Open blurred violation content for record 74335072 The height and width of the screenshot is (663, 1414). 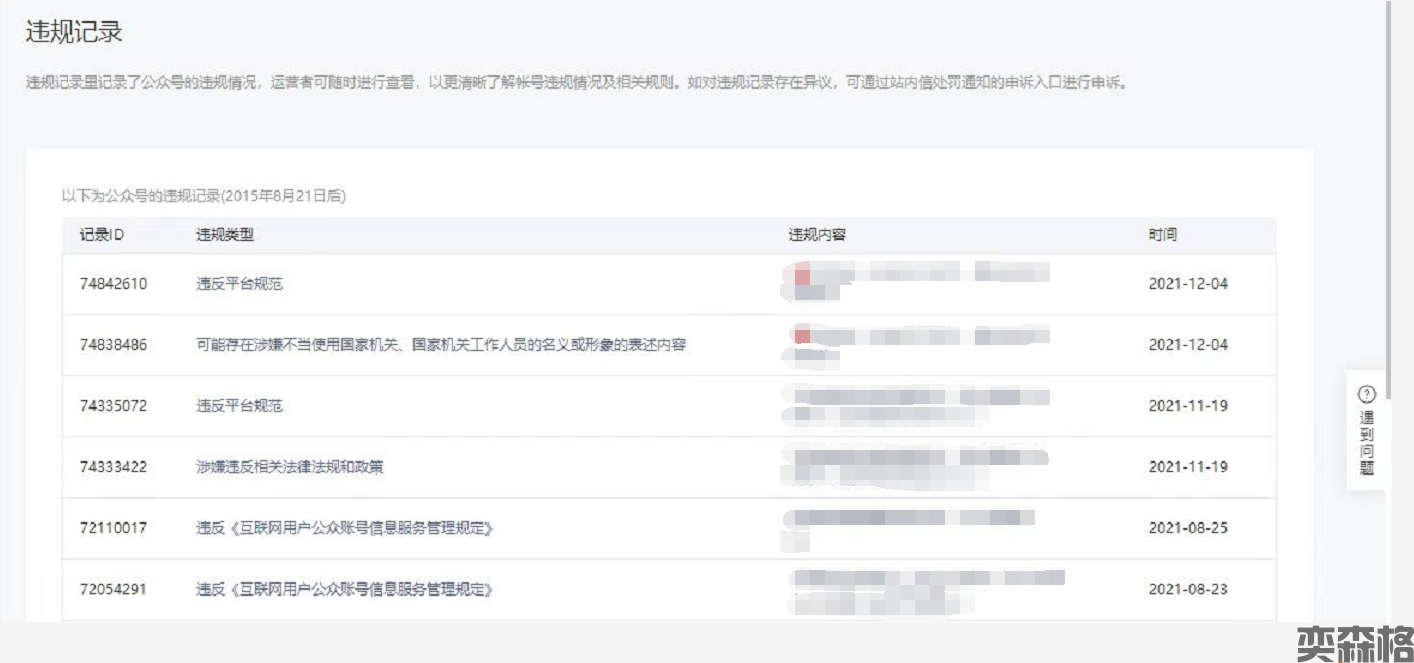(915, 405)
